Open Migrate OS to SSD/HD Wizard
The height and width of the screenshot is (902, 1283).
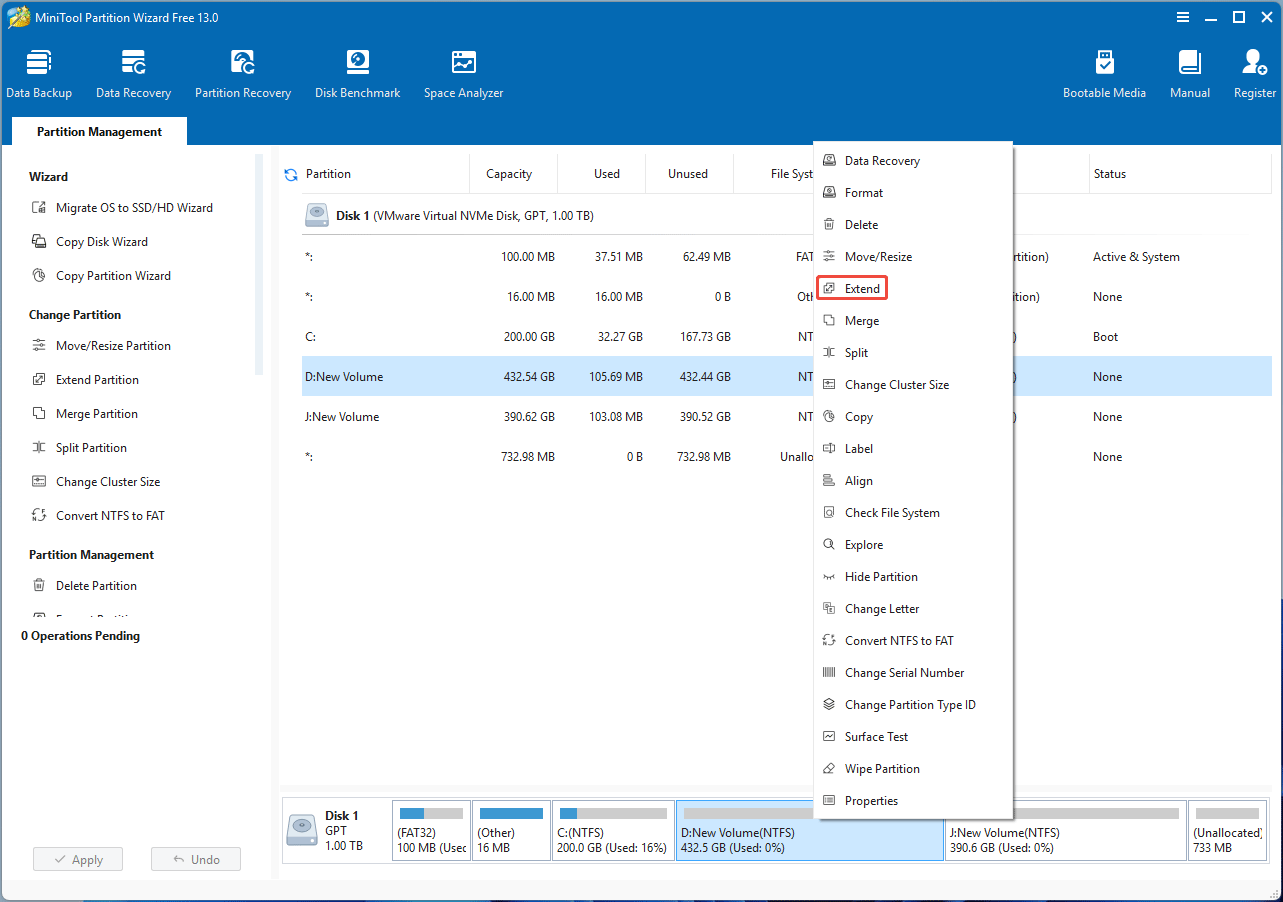(x=135, y=207)
